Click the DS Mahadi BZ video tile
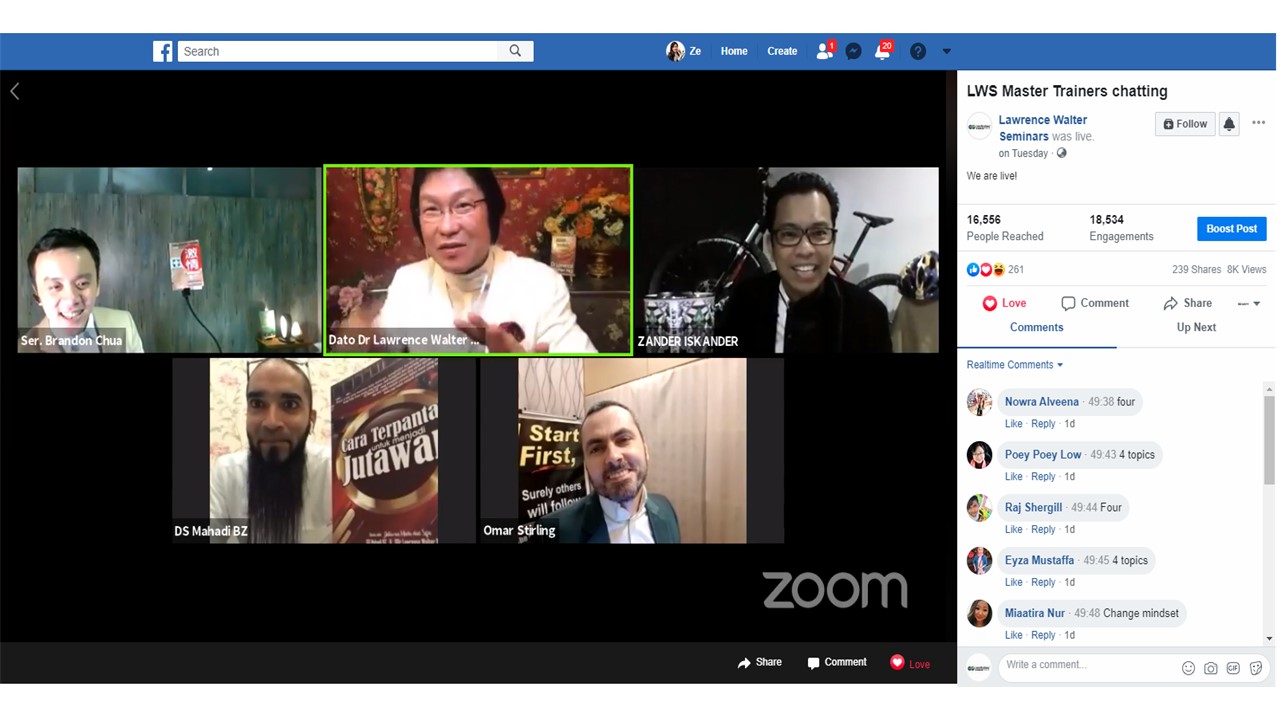The width and height of the screenshot is (1280, 720). (x=323, y=451)
